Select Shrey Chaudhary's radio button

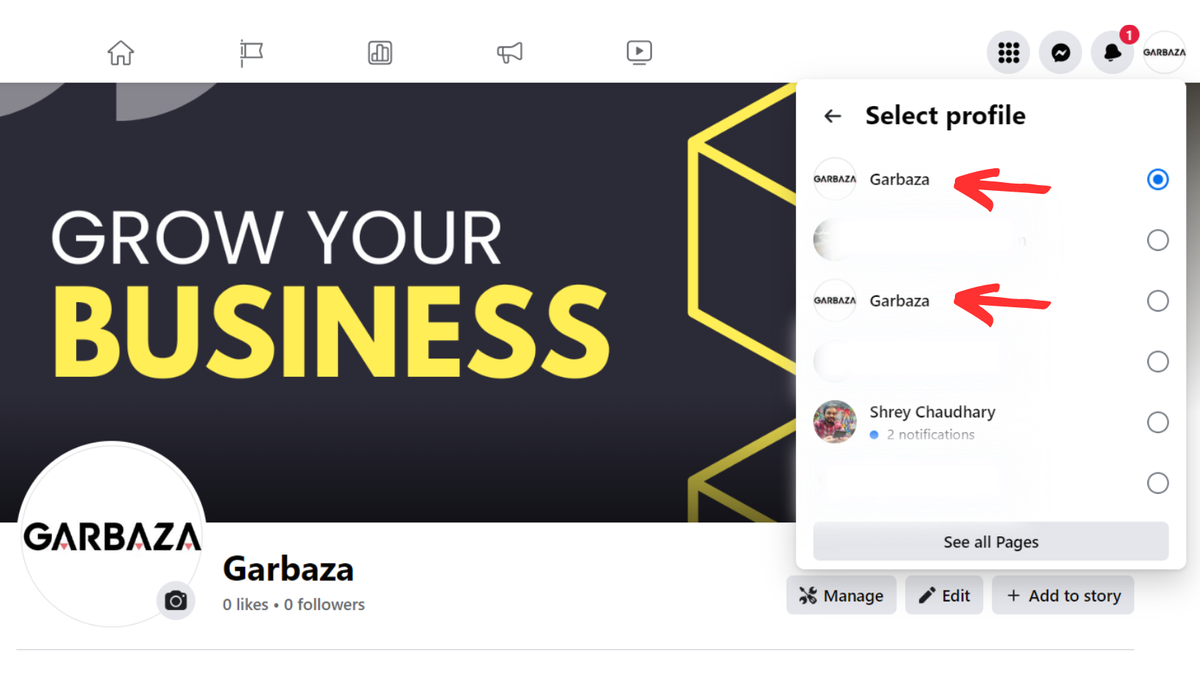click(1157, 422)
